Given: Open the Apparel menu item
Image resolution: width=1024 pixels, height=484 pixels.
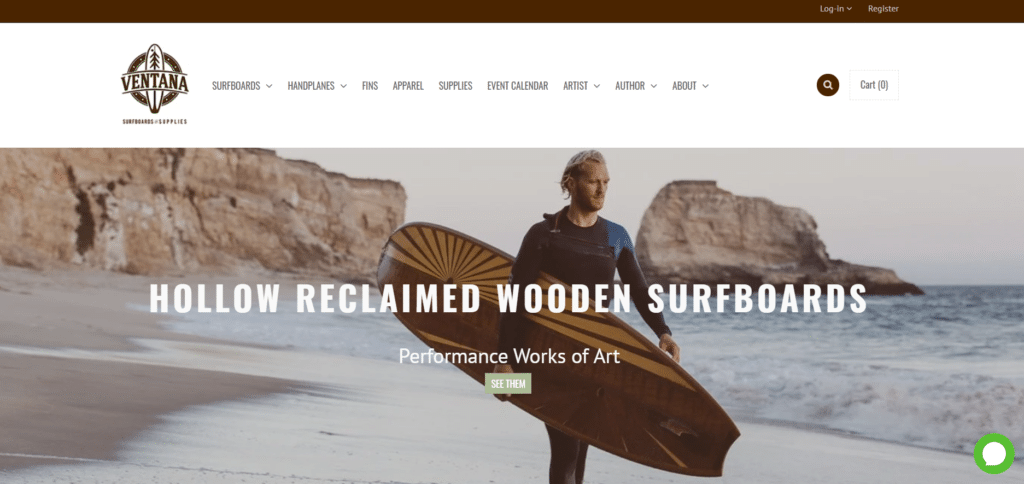Looking at the screenshot, I should click(408, 86).
